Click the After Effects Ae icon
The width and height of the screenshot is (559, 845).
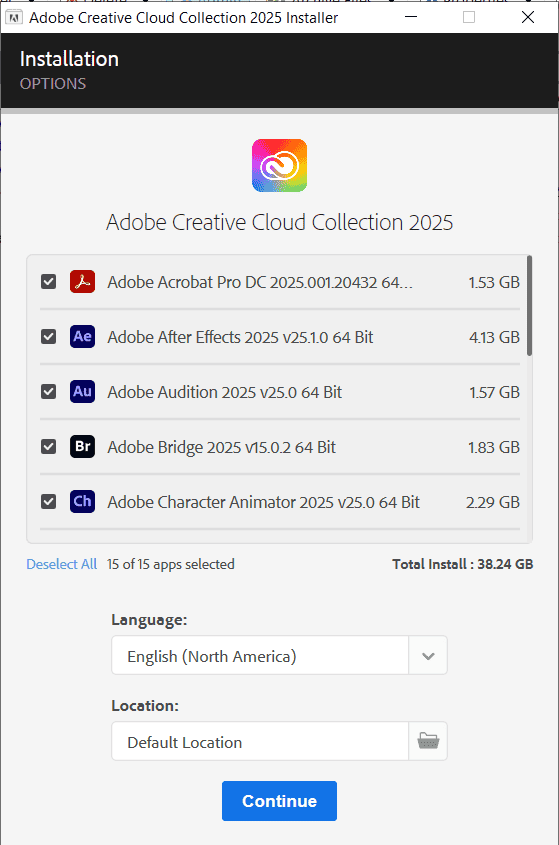[x=82, y=337]
